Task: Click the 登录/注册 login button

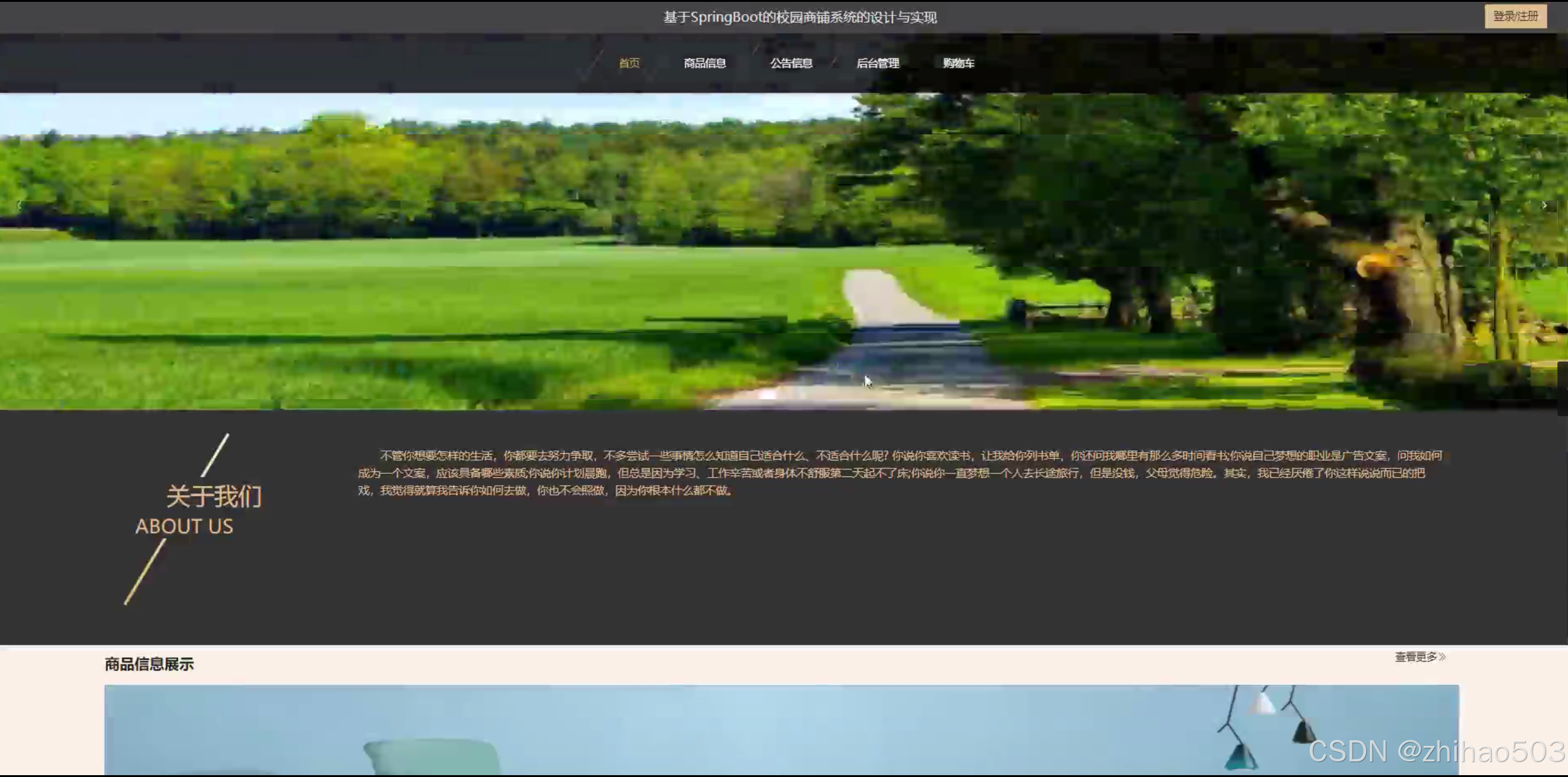Action: [x=1515, y=16]
